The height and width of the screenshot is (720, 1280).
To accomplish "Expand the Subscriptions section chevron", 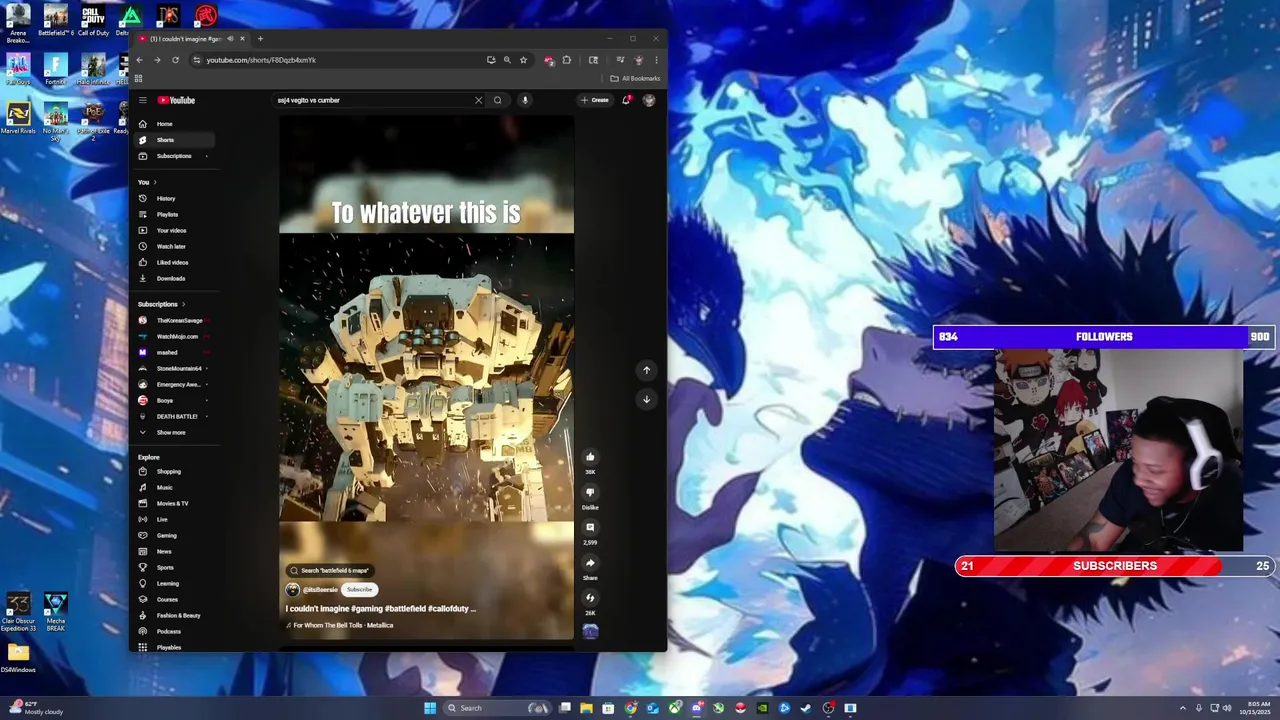I will click(x=183, y=304).
